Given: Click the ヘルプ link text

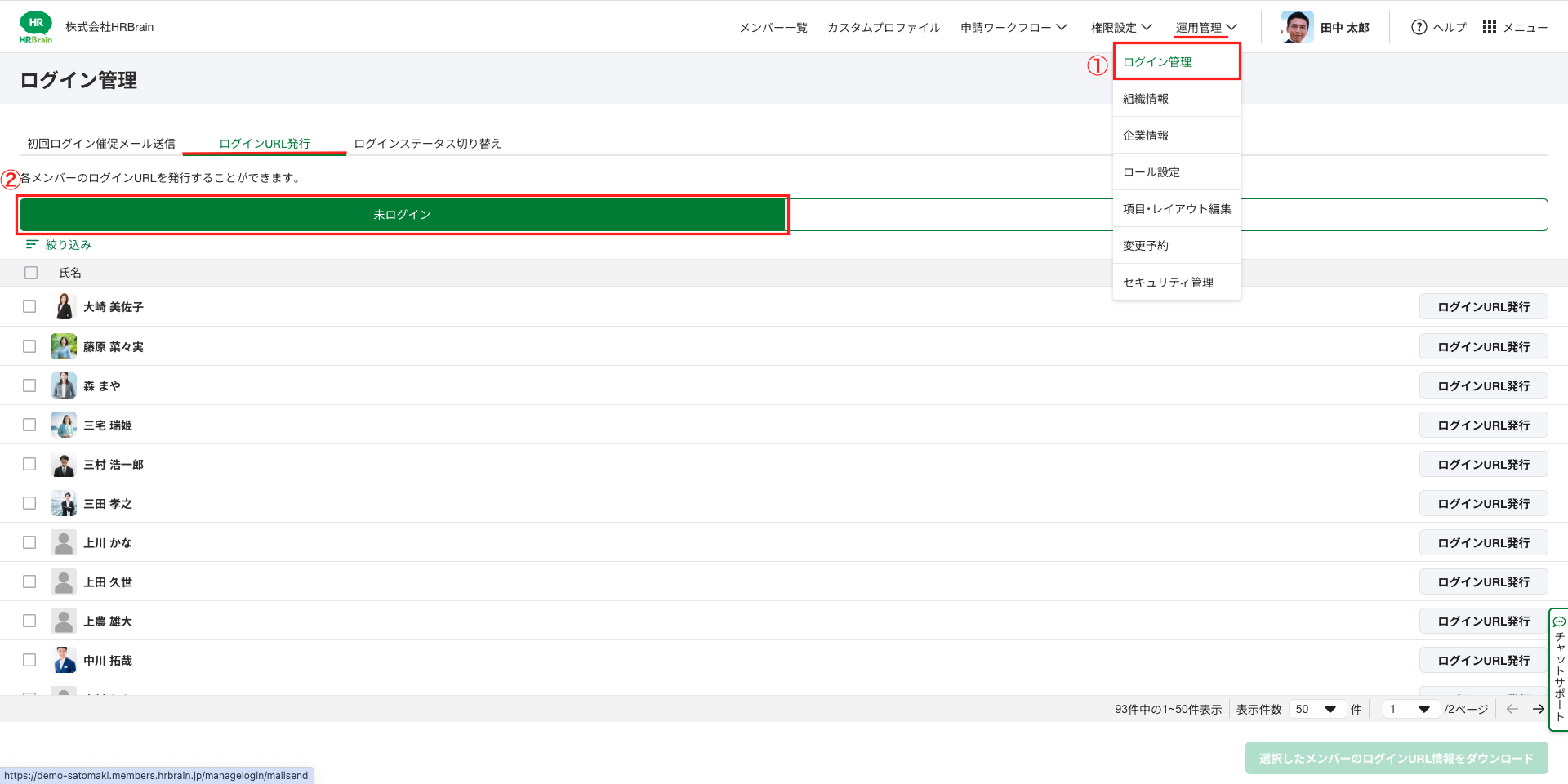Looking at the screenshot, I should [1450, 27].
